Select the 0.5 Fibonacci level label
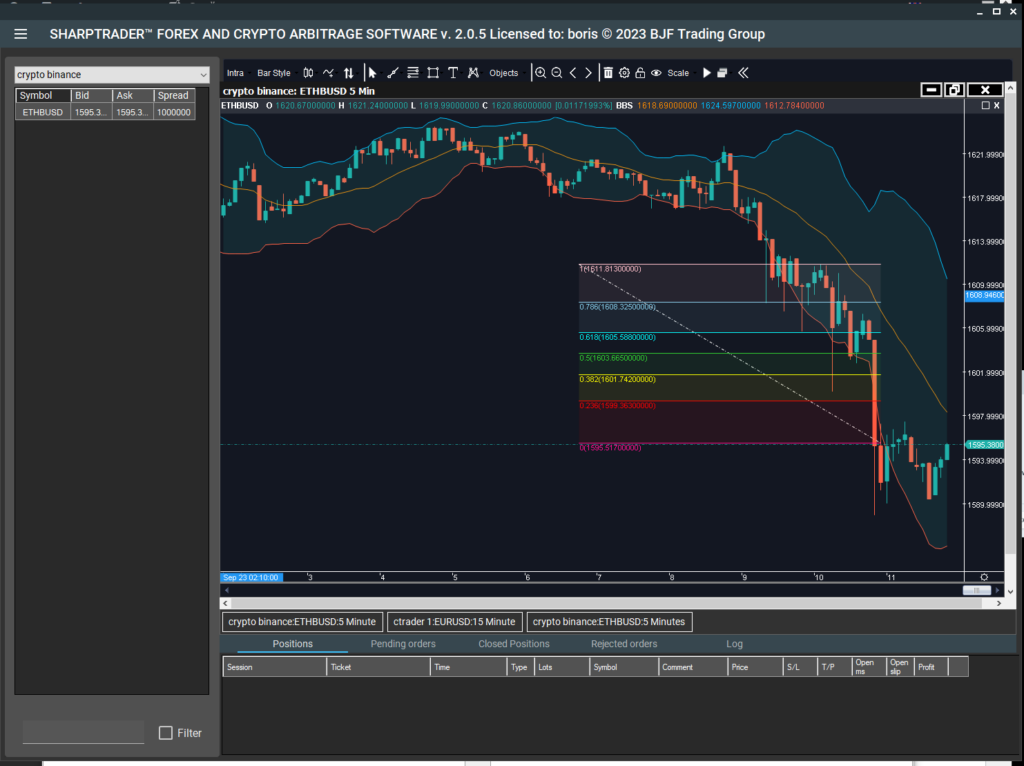1024x766 pixels. 613,358
